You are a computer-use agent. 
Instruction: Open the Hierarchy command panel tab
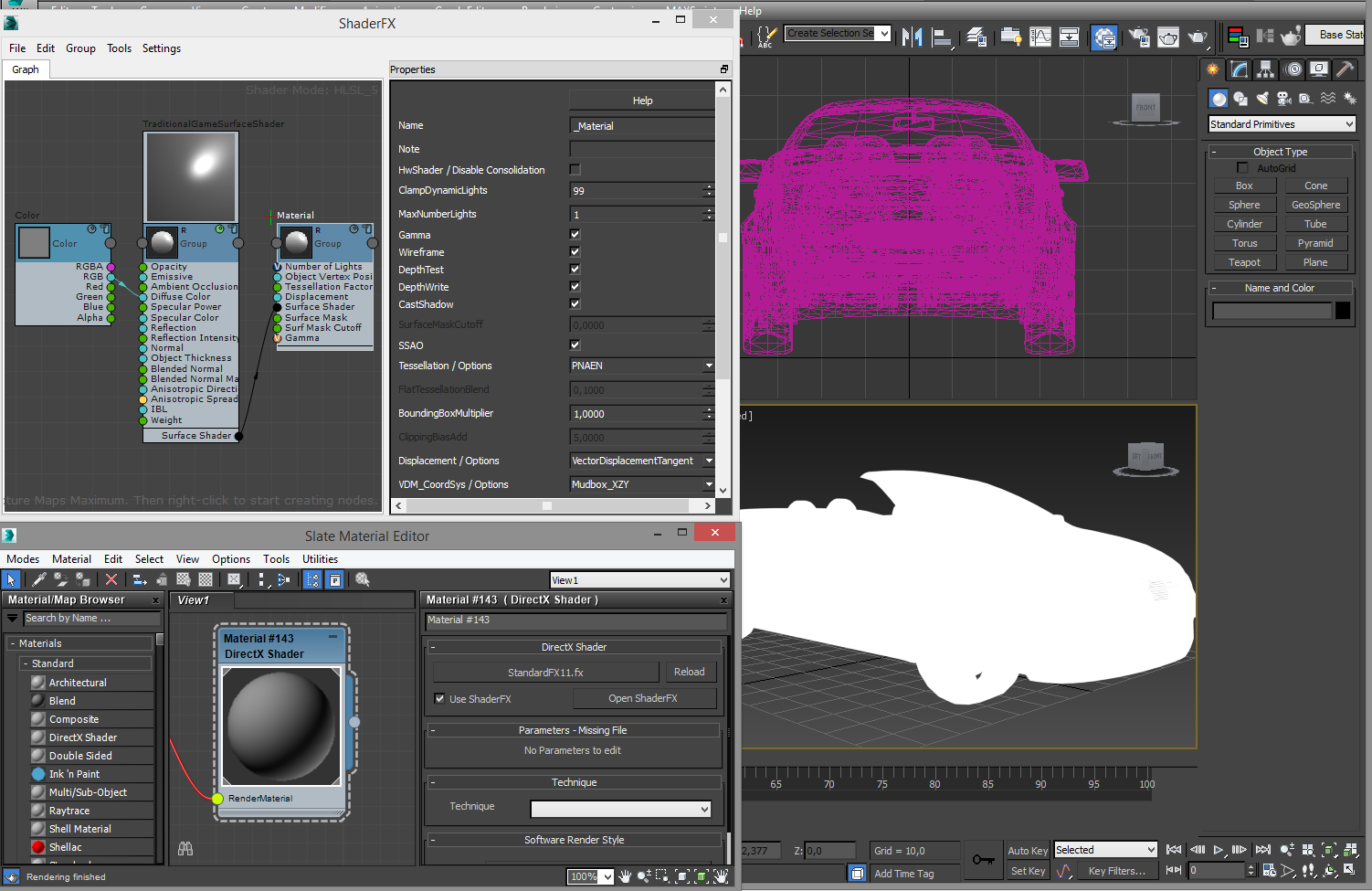(x=1265, y=69)
